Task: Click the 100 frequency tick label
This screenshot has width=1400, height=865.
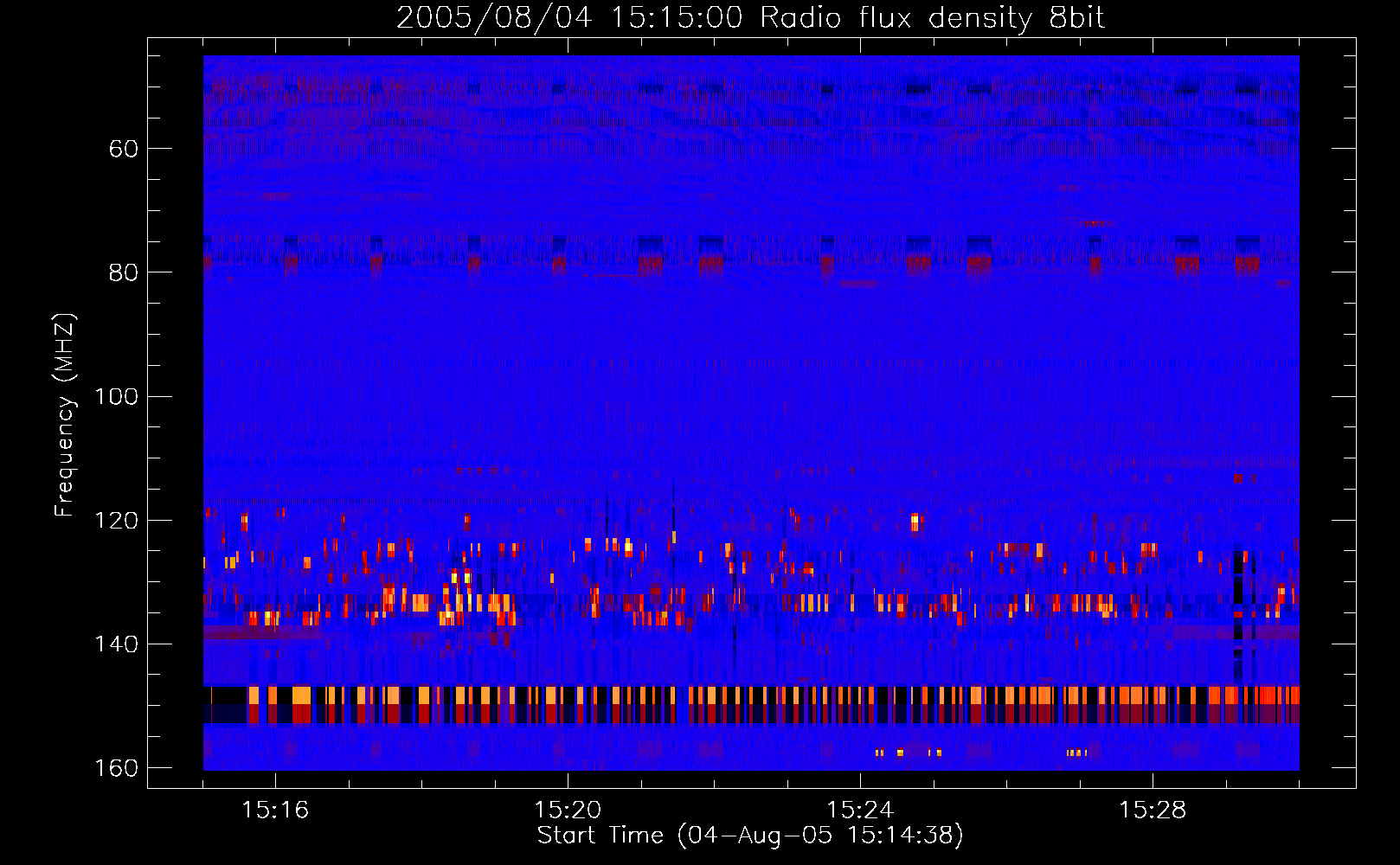Action: pyautogui.click(x=117, y=397)
